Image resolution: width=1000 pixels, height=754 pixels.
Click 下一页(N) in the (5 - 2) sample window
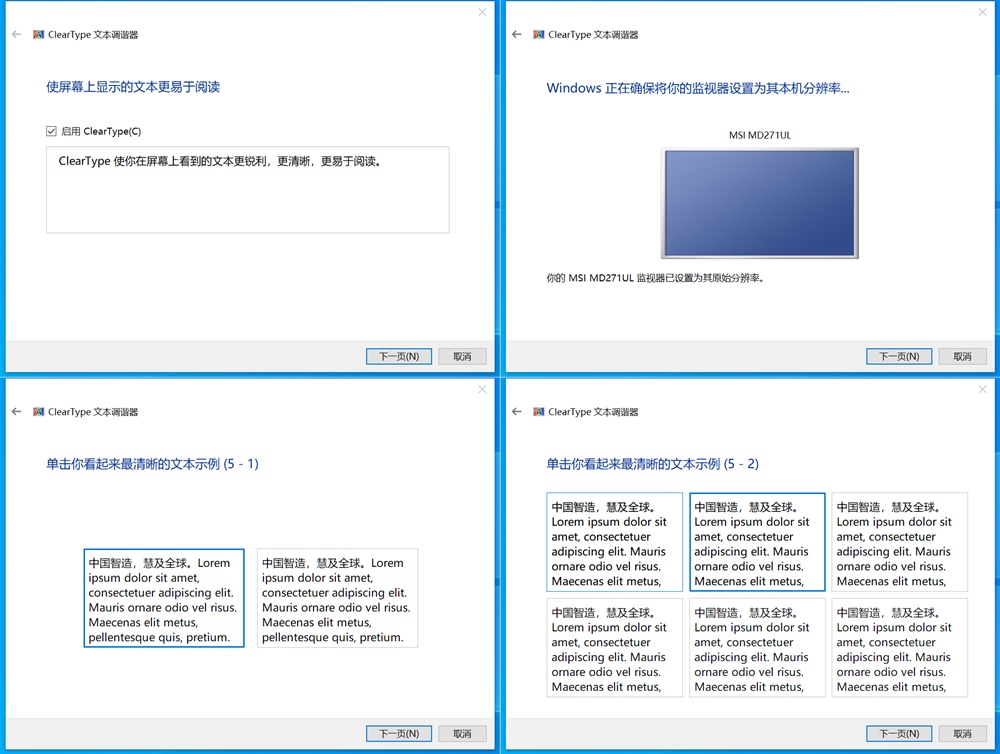899,734
